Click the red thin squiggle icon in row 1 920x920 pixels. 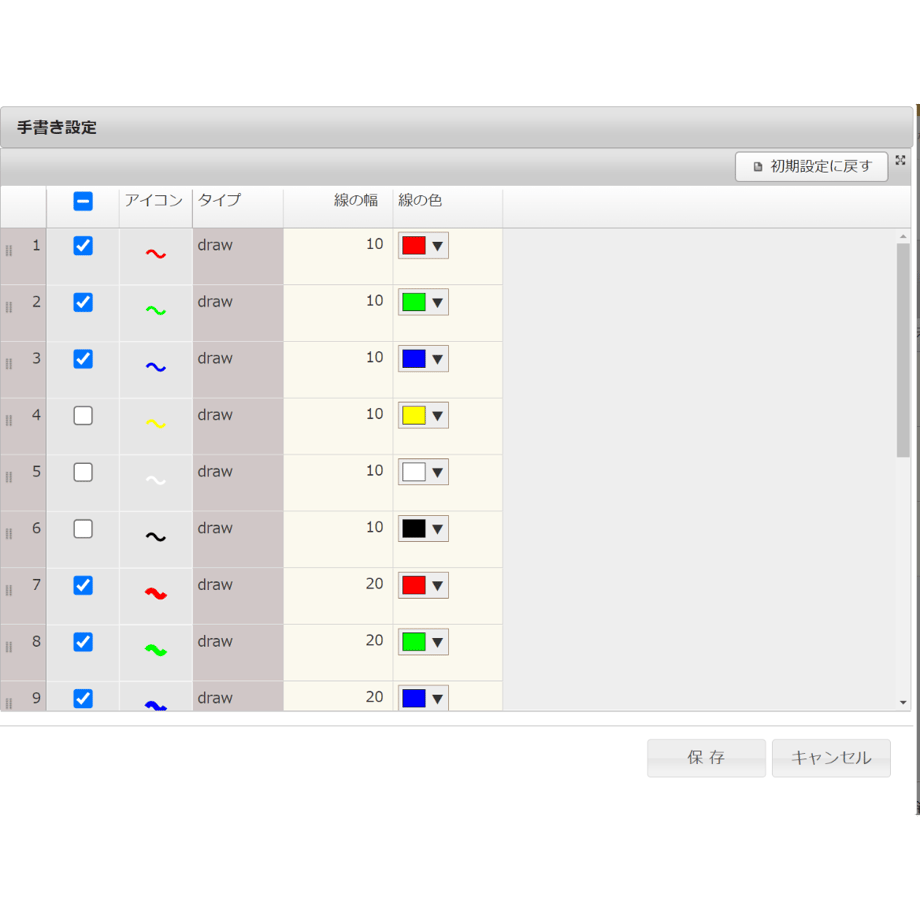[x=155, y=254]
